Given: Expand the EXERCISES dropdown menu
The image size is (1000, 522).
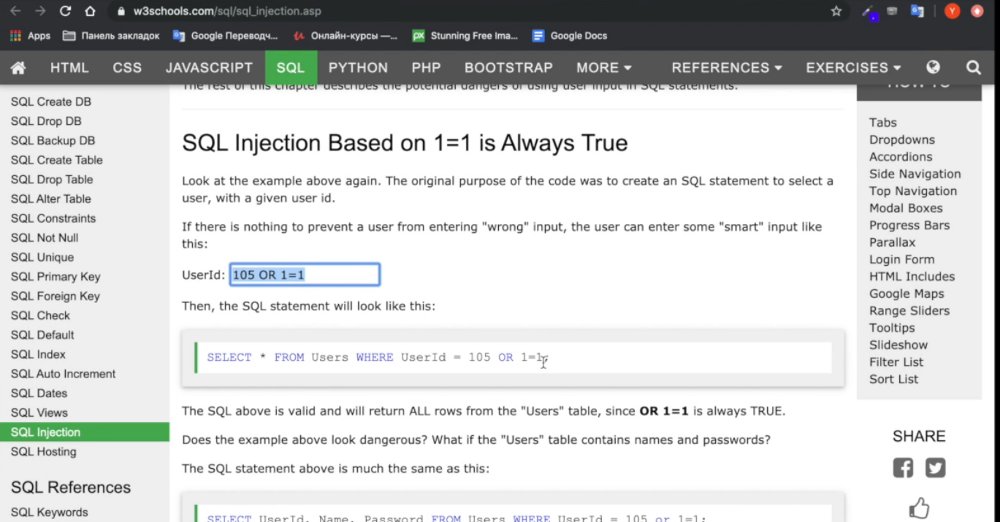Looking at the screenshot, I should [853, 68].
